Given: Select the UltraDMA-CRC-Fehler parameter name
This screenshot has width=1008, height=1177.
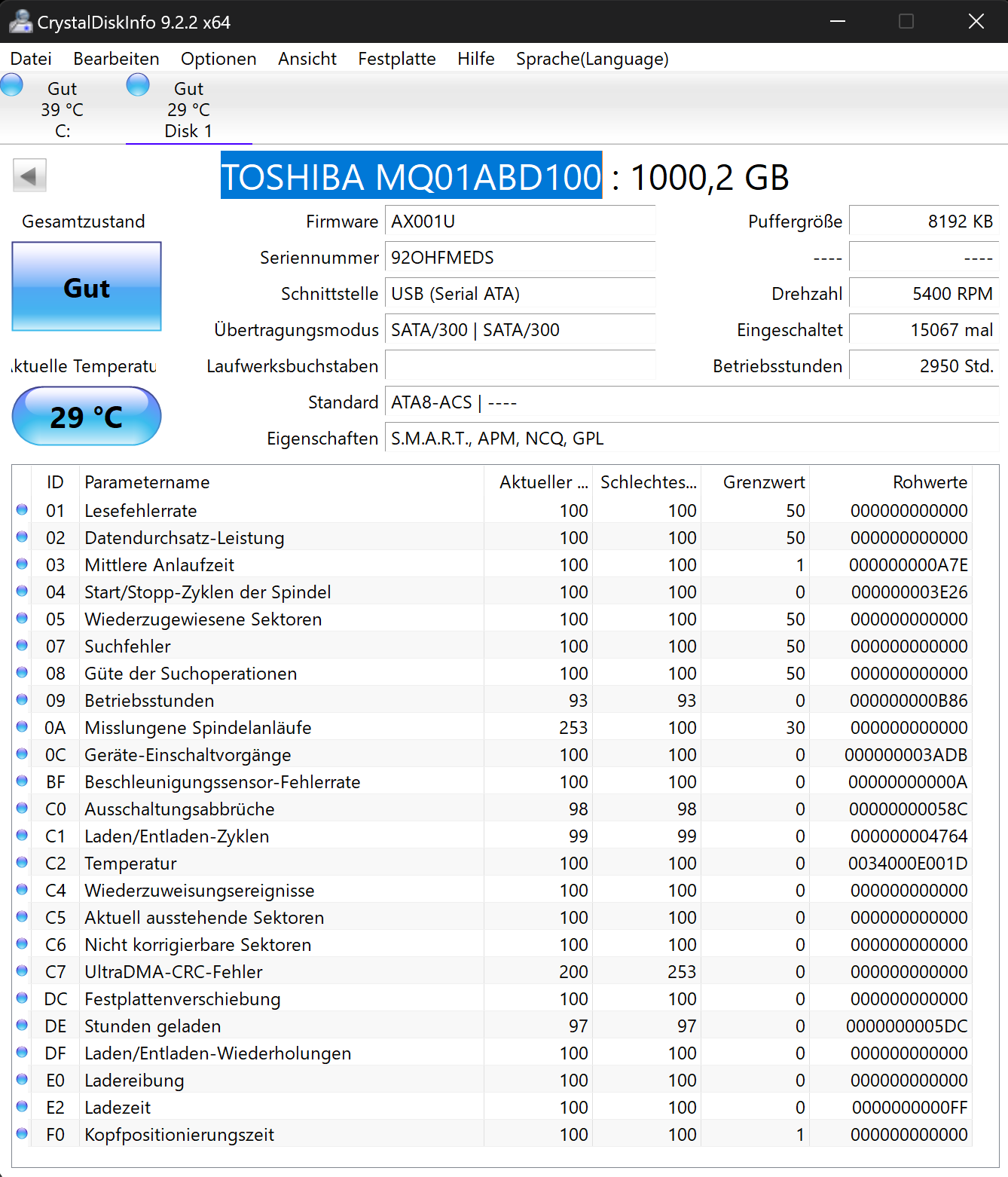Looking at the screenshot, I should point(174,972).
